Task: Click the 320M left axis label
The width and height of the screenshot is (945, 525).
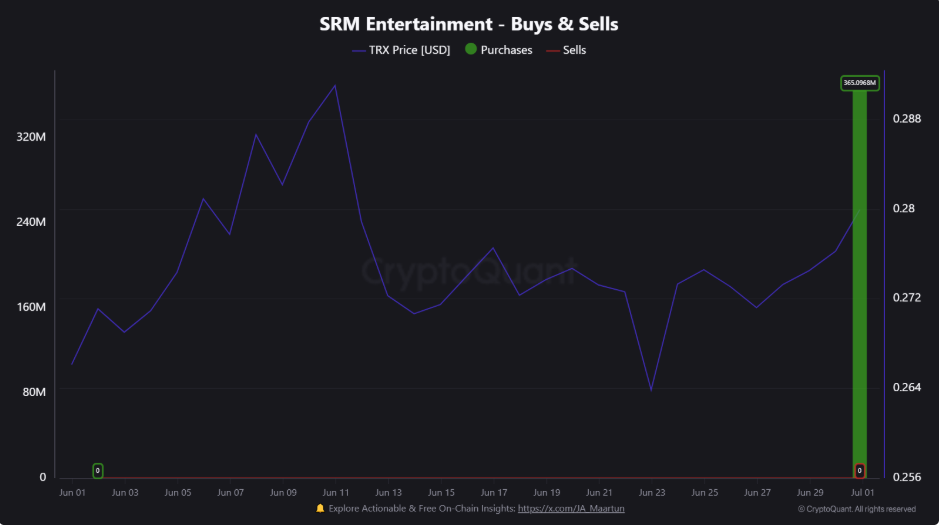Action: [31, 137]
